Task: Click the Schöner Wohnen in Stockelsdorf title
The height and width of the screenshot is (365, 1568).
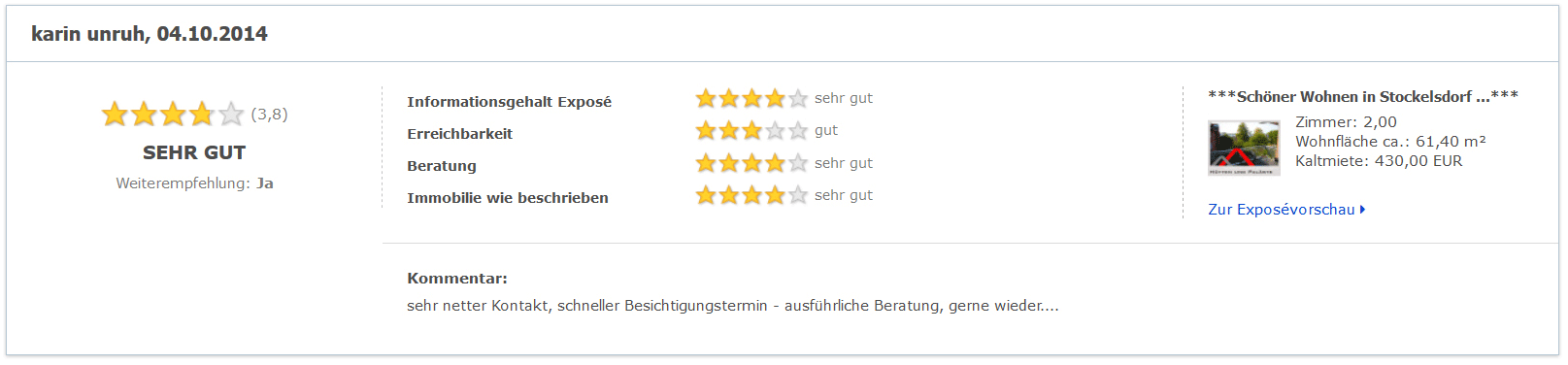Action: point(1363,97)
